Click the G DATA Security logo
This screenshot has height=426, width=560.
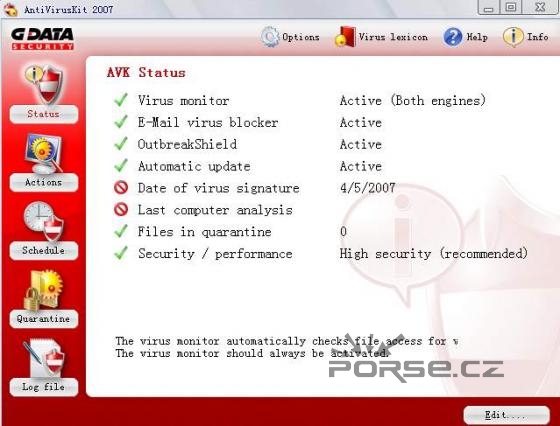(42, 39)
